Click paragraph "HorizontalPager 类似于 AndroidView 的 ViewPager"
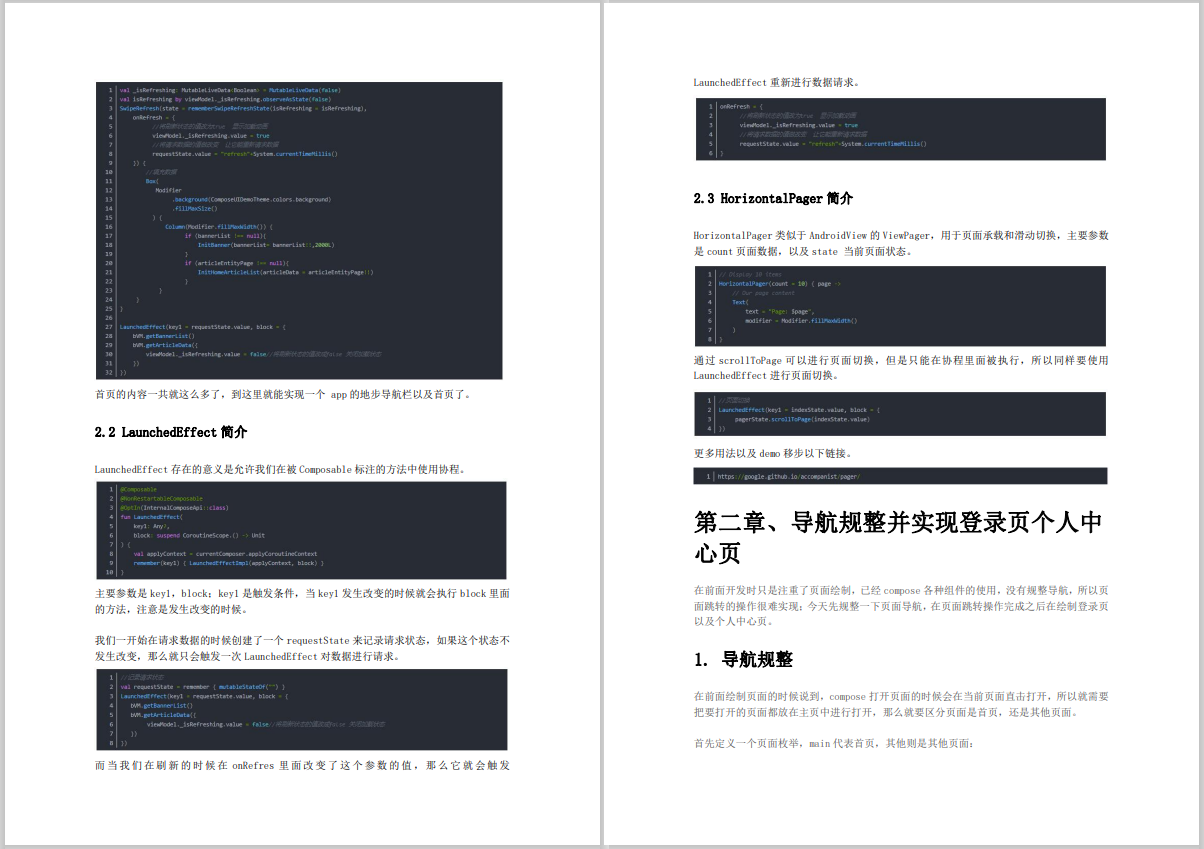1204x849 pixels. (x=901, y=243)
